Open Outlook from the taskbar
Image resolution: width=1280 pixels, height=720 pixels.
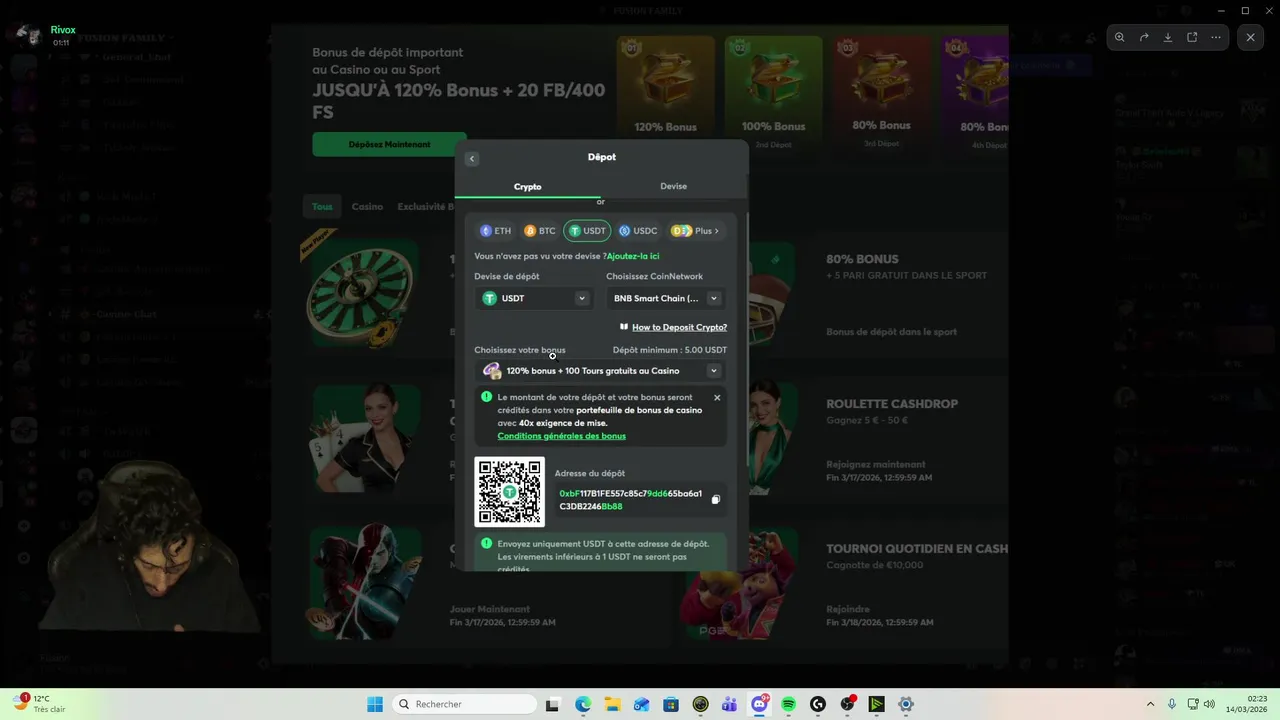641,704
